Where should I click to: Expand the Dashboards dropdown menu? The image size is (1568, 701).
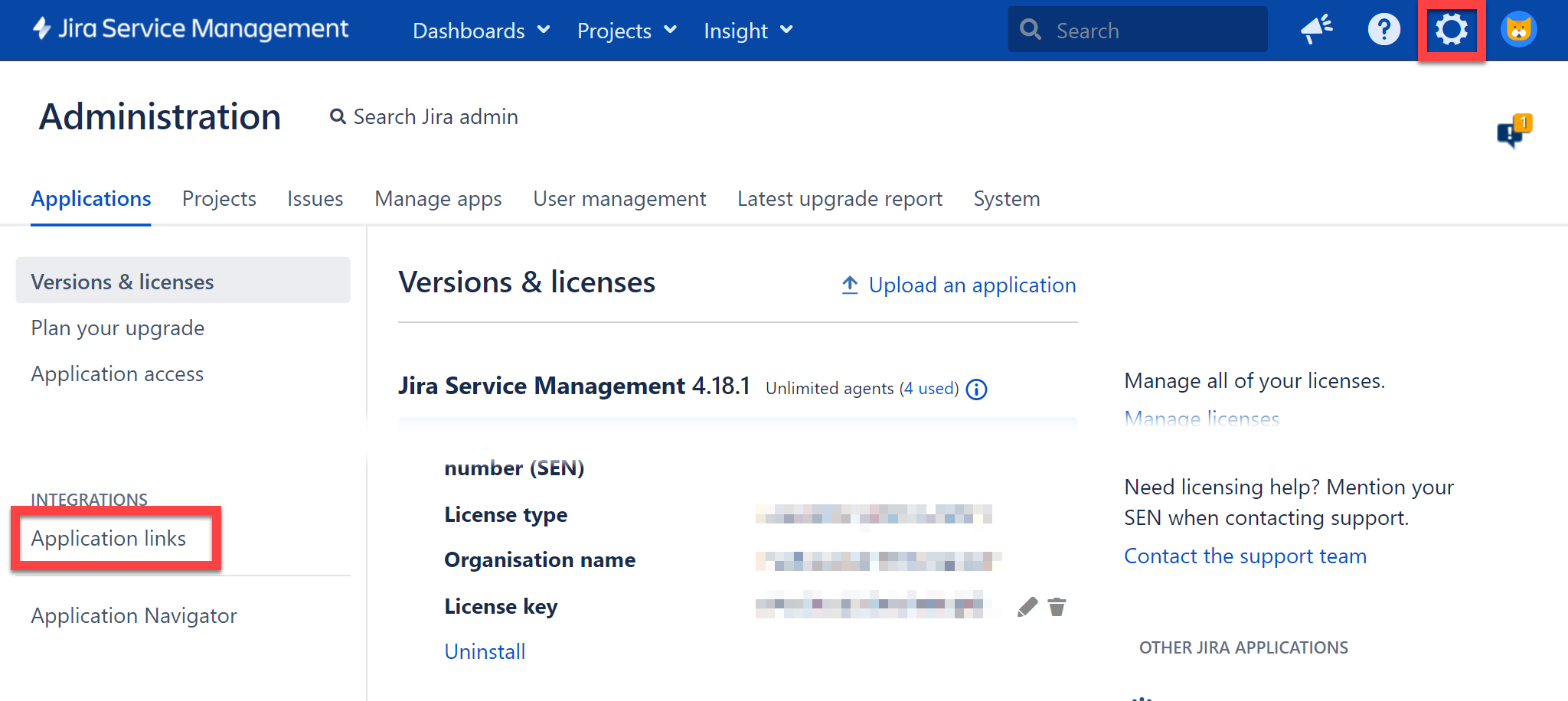(x=482, y=31)
